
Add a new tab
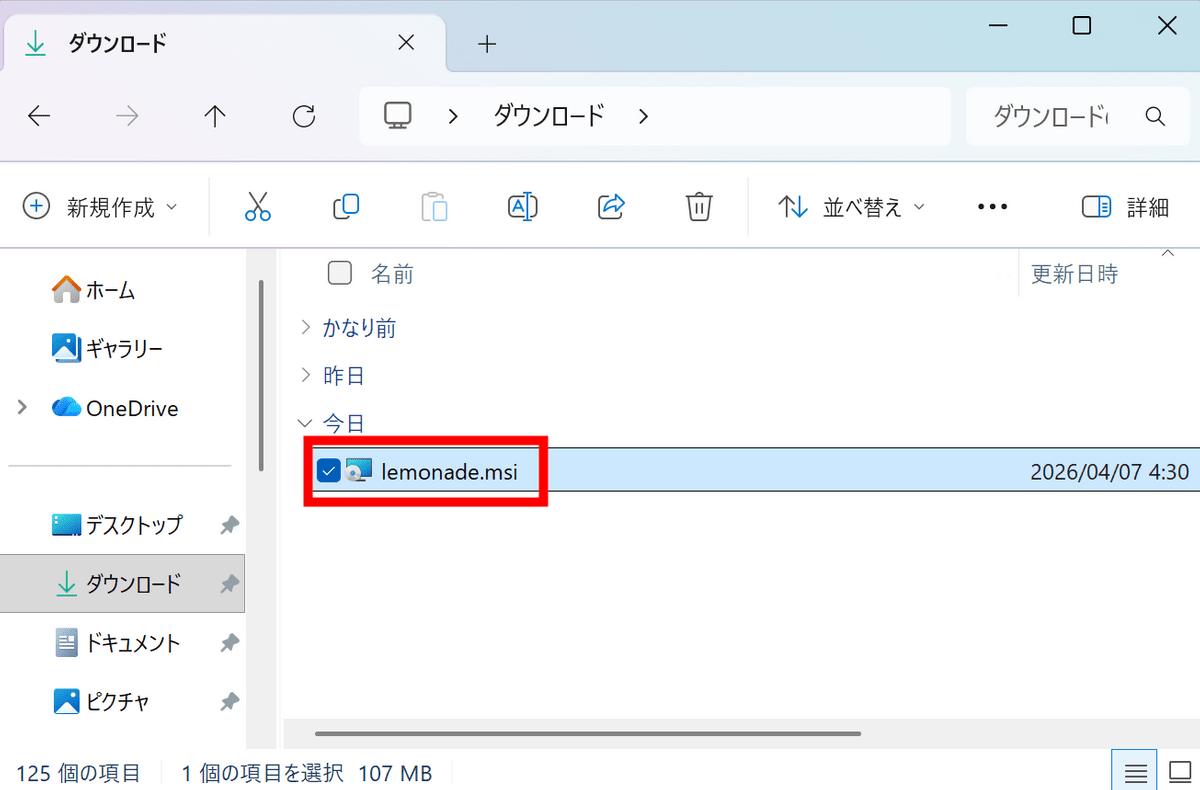(487, 44)
